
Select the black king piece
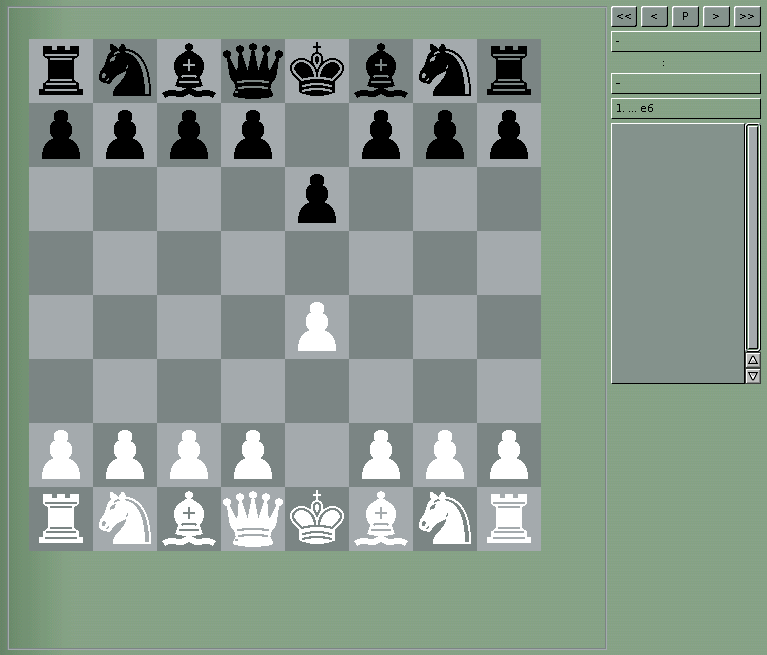tap(317, 71)
